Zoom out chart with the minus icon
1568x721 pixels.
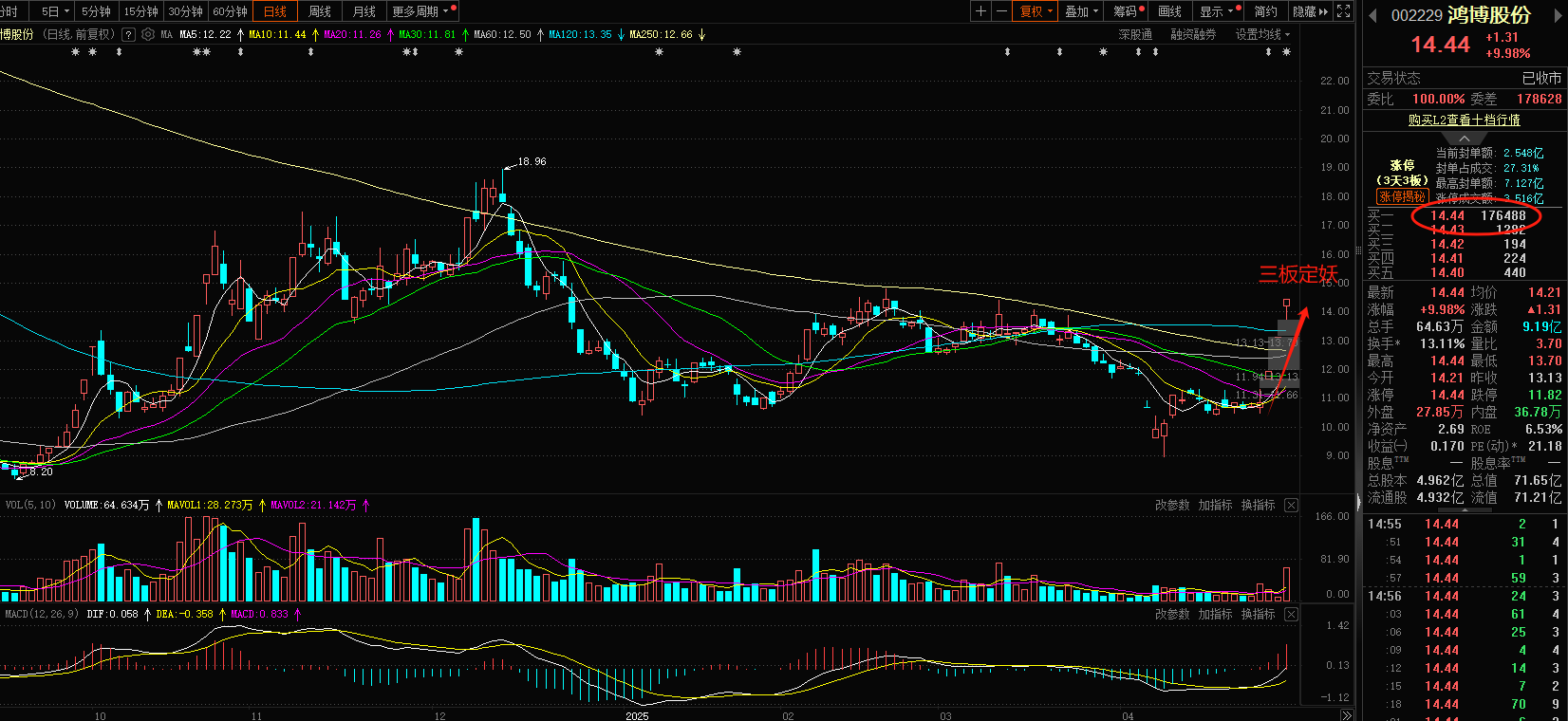1000,11
